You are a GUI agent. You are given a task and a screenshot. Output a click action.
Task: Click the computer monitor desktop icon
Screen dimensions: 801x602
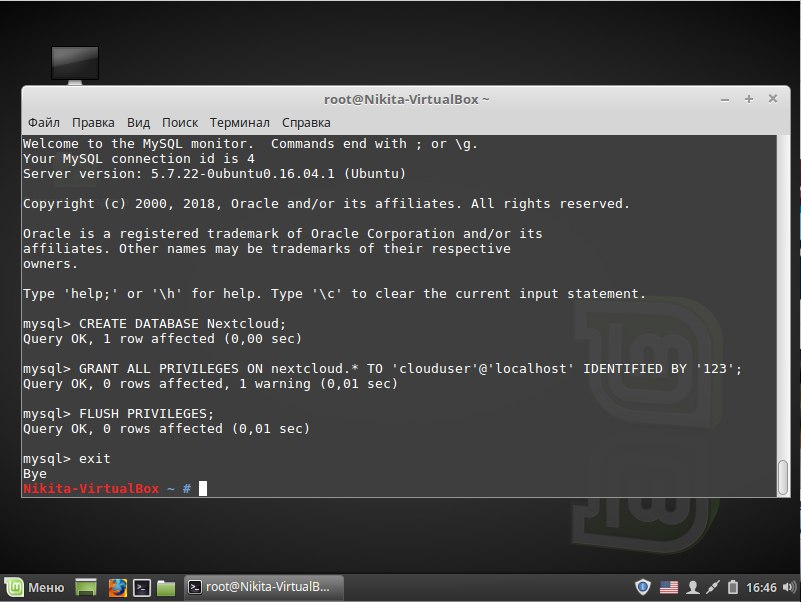point(75,65)
